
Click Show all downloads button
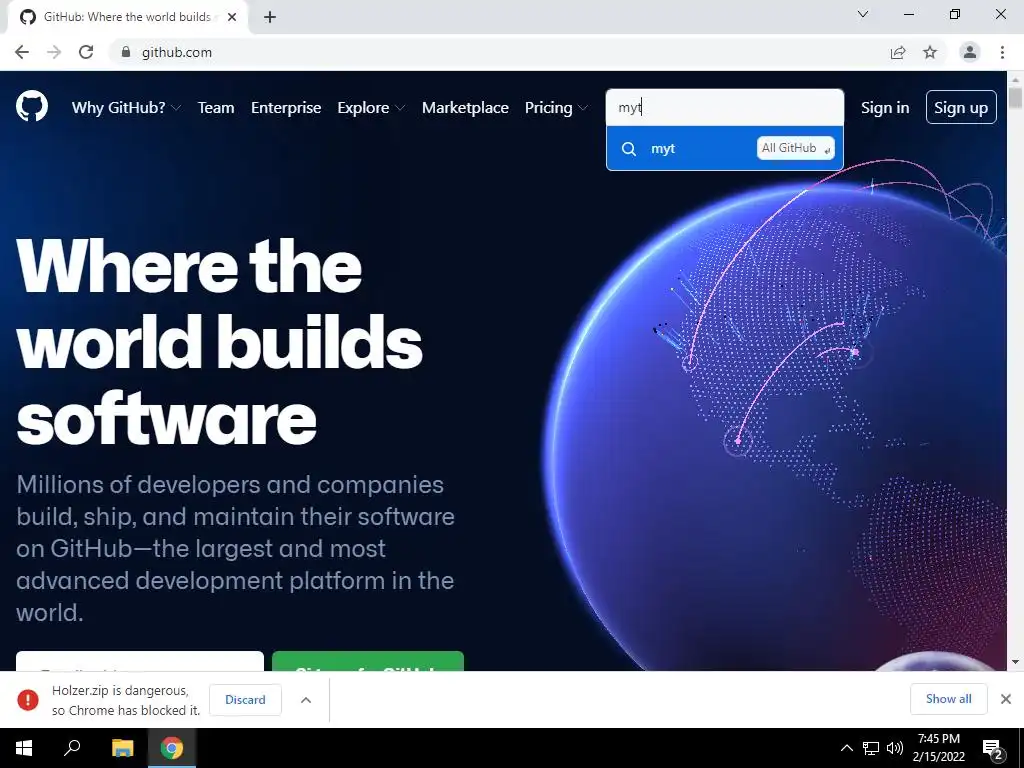click(948, 699)
